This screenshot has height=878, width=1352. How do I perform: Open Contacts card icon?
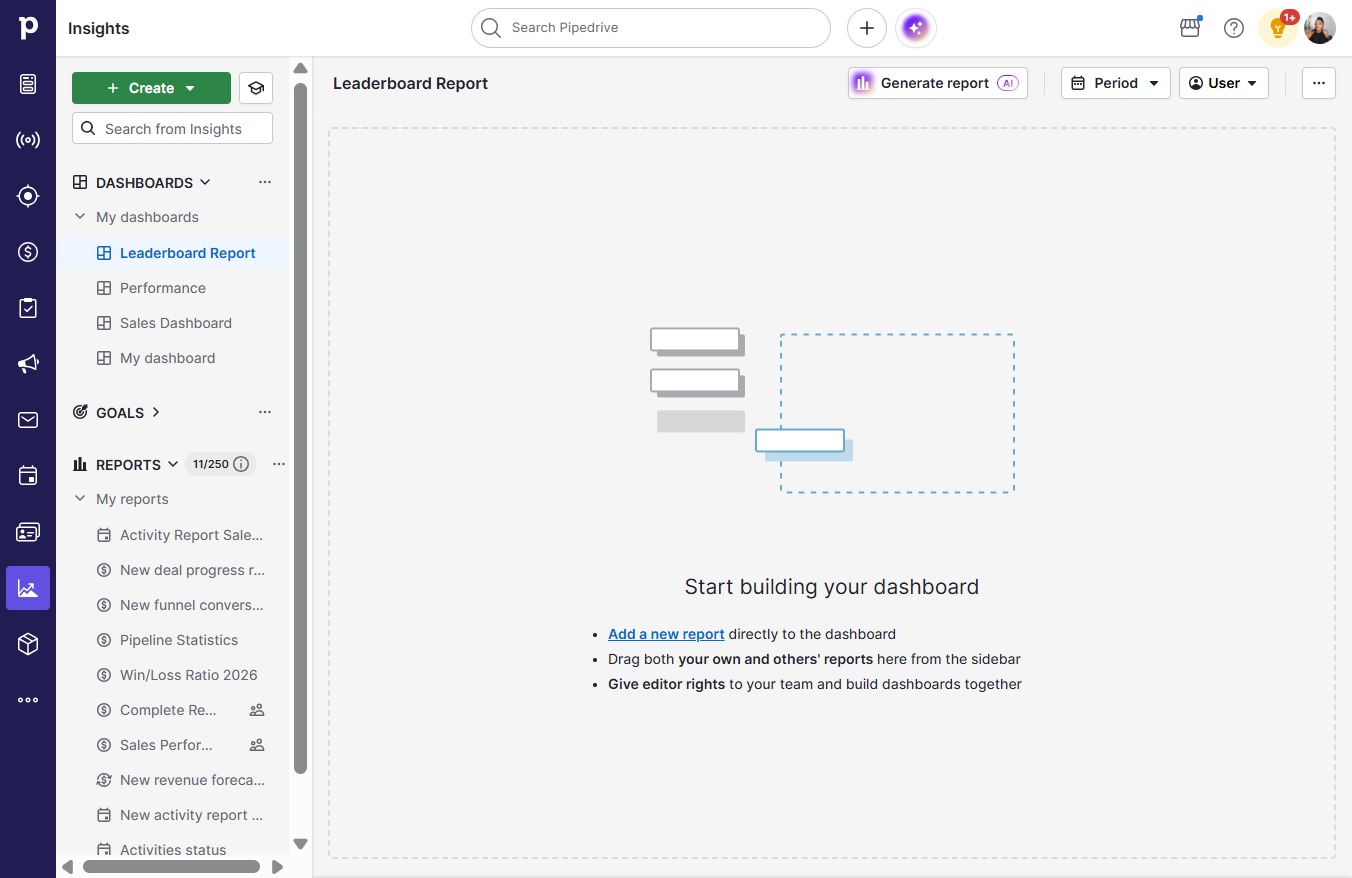28,532
